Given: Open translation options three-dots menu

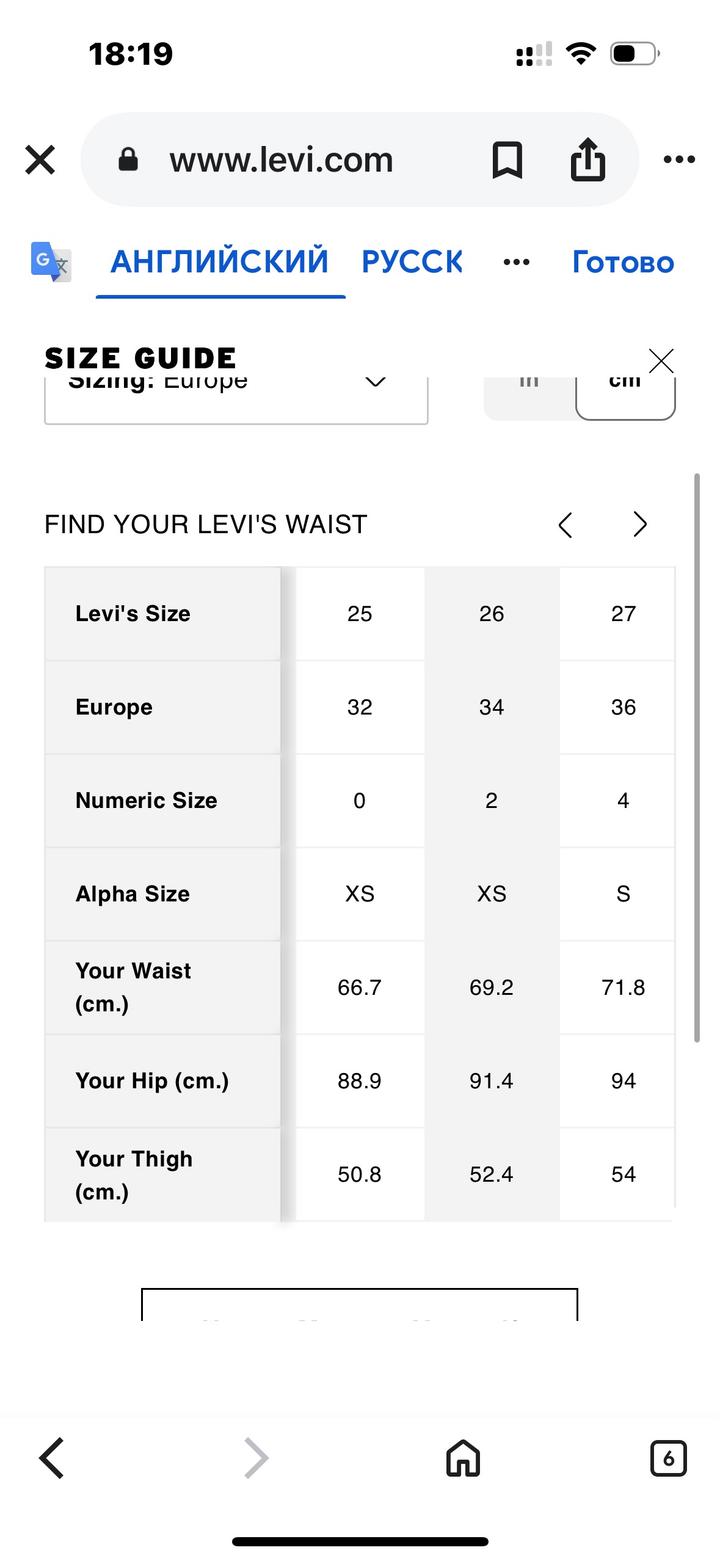Looking at the screenshot, I should tap(516, 262).
